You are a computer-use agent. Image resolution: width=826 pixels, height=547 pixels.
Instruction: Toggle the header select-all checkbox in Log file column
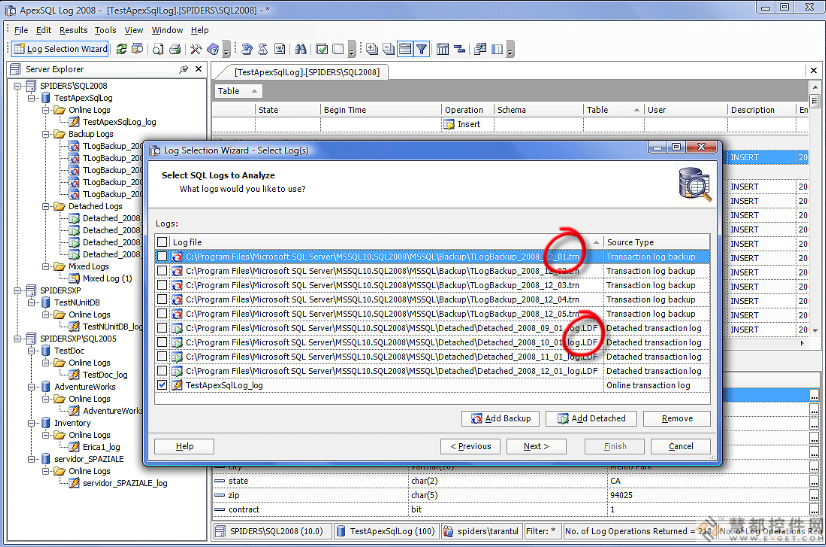[x=162, y=242]
